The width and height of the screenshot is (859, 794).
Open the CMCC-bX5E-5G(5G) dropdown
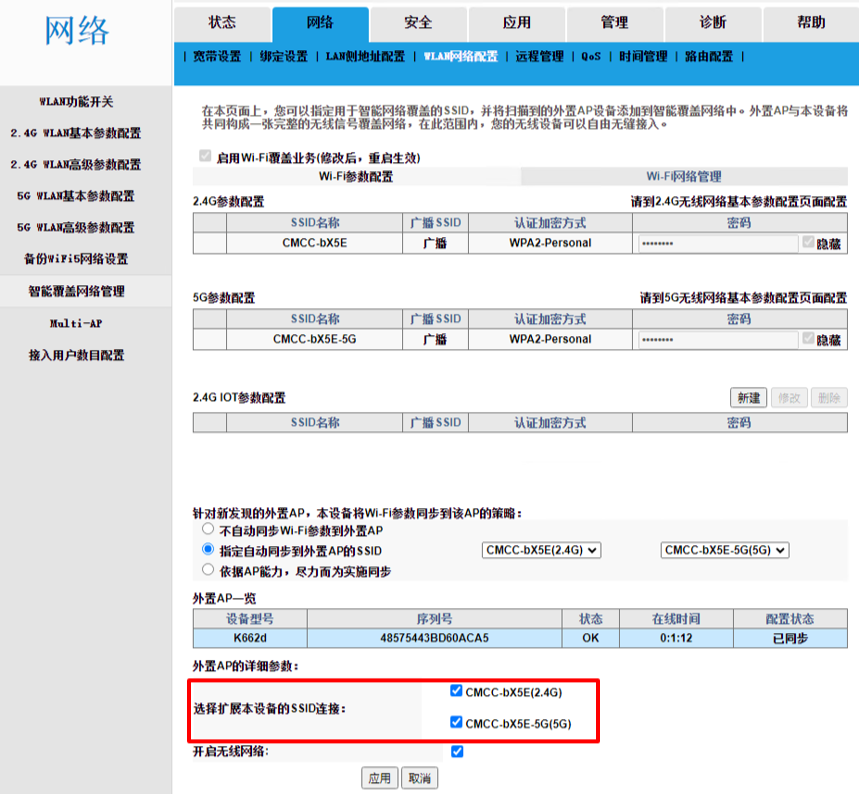pyautogui.click(x=725, y=550)
